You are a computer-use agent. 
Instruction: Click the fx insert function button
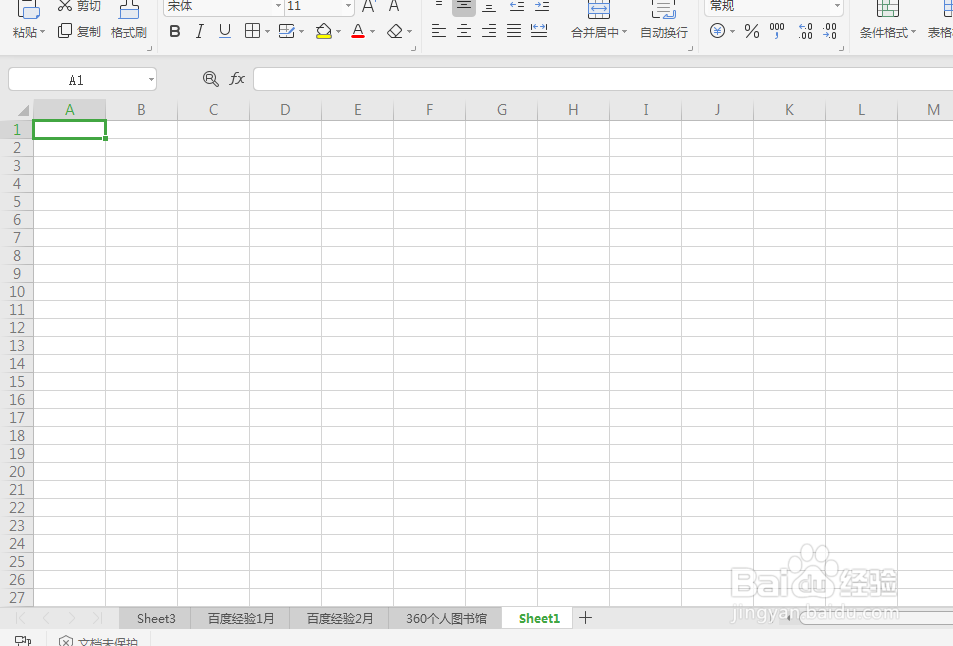pos(236,79)
